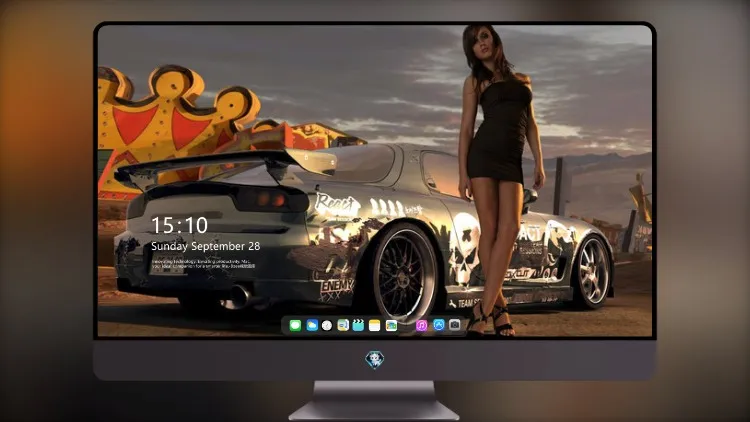The image size is (750, 422).
Task: Open the Weather app in the dock
Action: tap(312, 325)
